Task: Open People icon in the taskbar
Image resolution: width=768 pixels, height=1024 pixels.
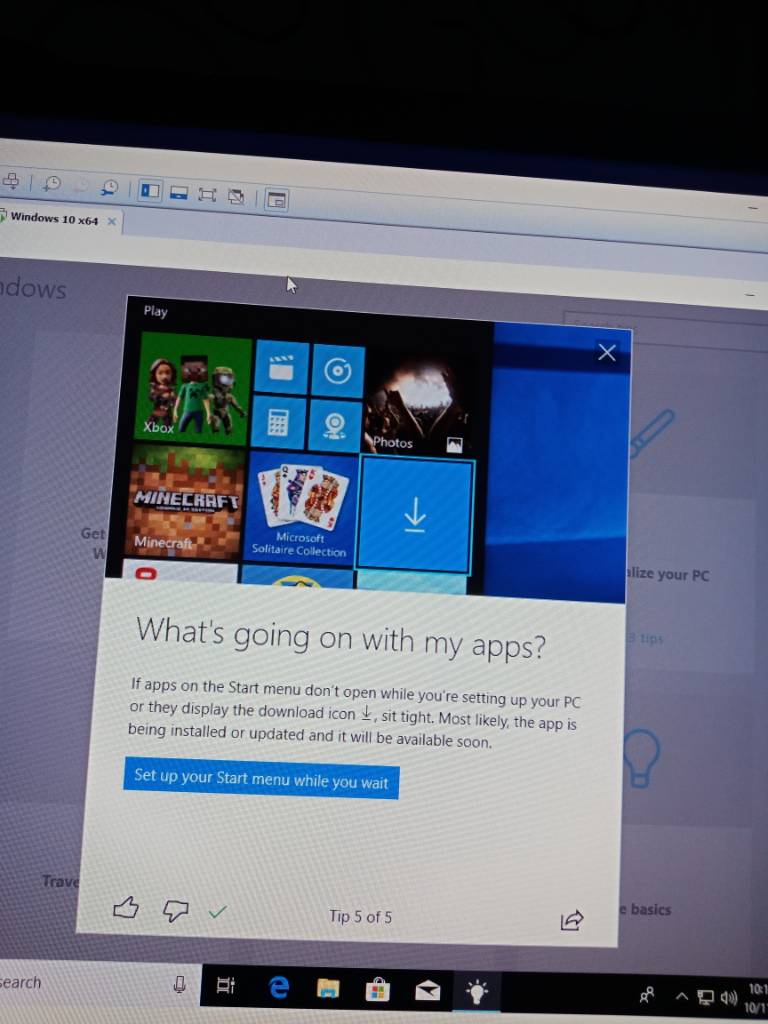Action: point(647,995)
